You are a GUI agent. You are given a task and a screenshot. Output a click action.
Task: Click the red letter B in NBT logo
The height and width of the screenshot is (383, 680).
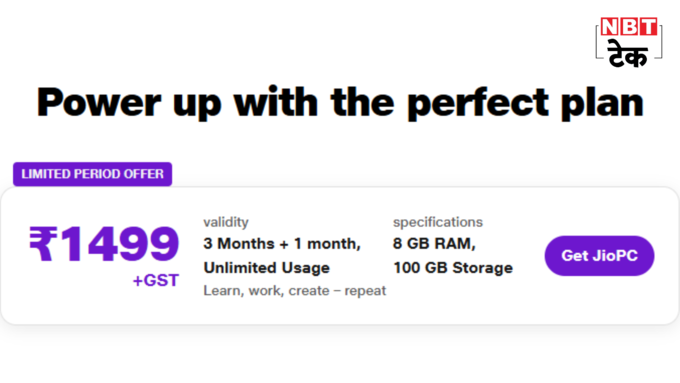629,27
